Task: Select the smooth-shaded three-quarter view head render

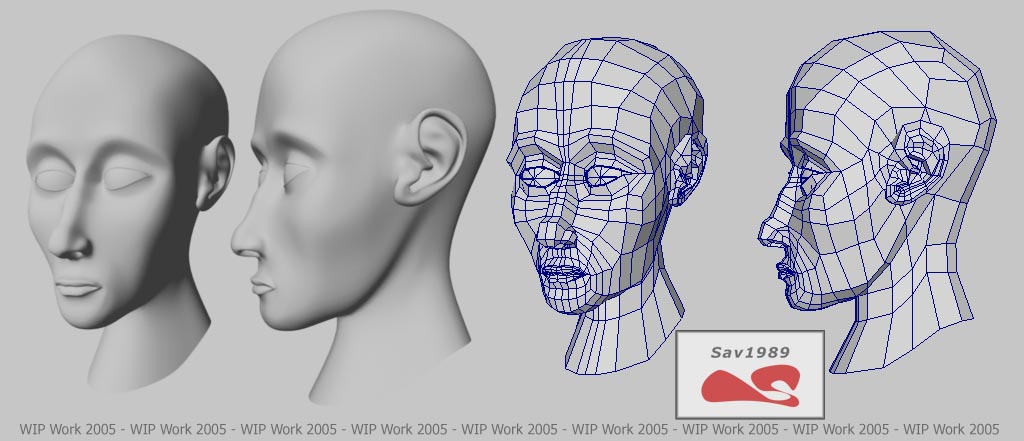Action: 131,212
